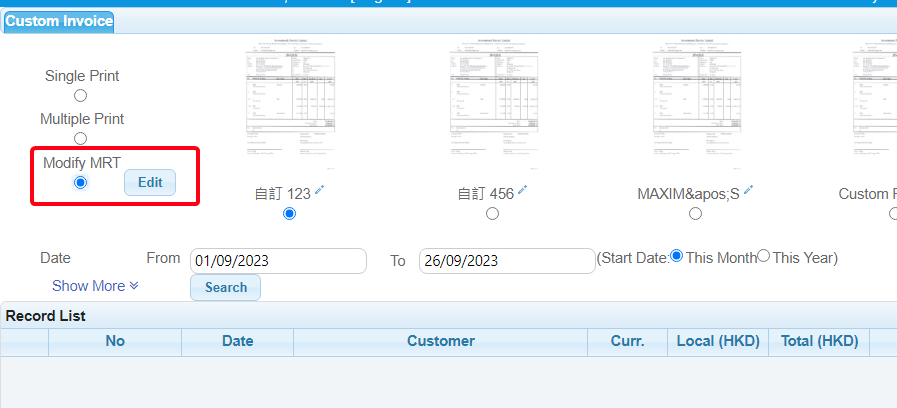Select the Single Print radio button
The width and height of the screenshot is (897, 408).
(x=81, y=96)
